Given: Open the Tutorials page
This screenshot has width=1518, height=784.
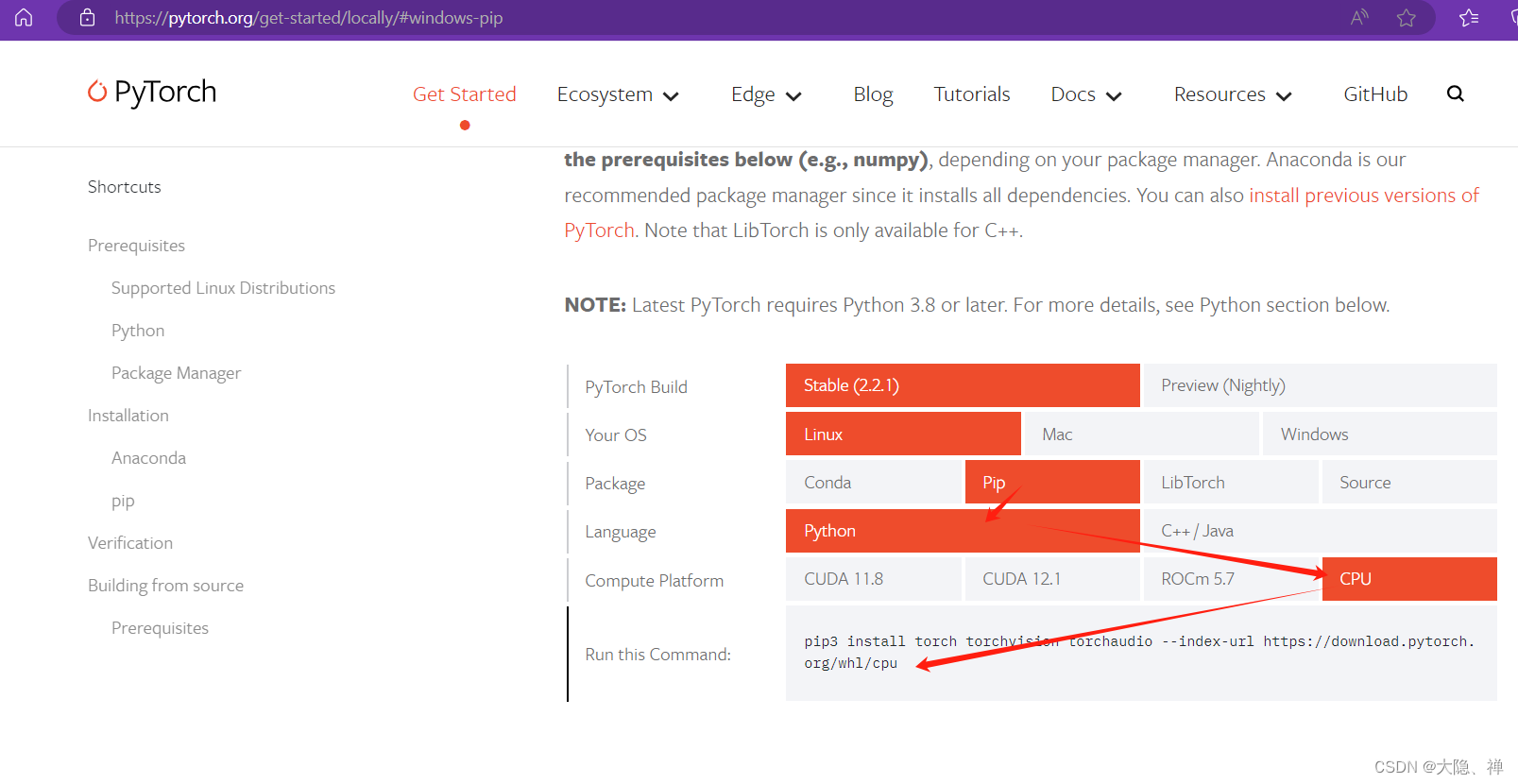Looking at the screenshot, I should [x=972, y=94].
